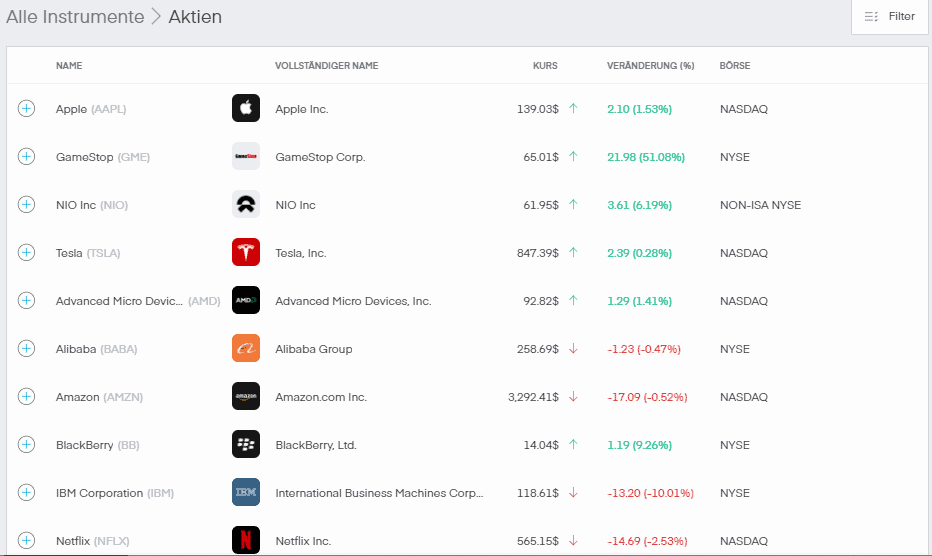Click the NIO logo icon
This screenshot has height=556, width=932.
[x=245, y=205]
